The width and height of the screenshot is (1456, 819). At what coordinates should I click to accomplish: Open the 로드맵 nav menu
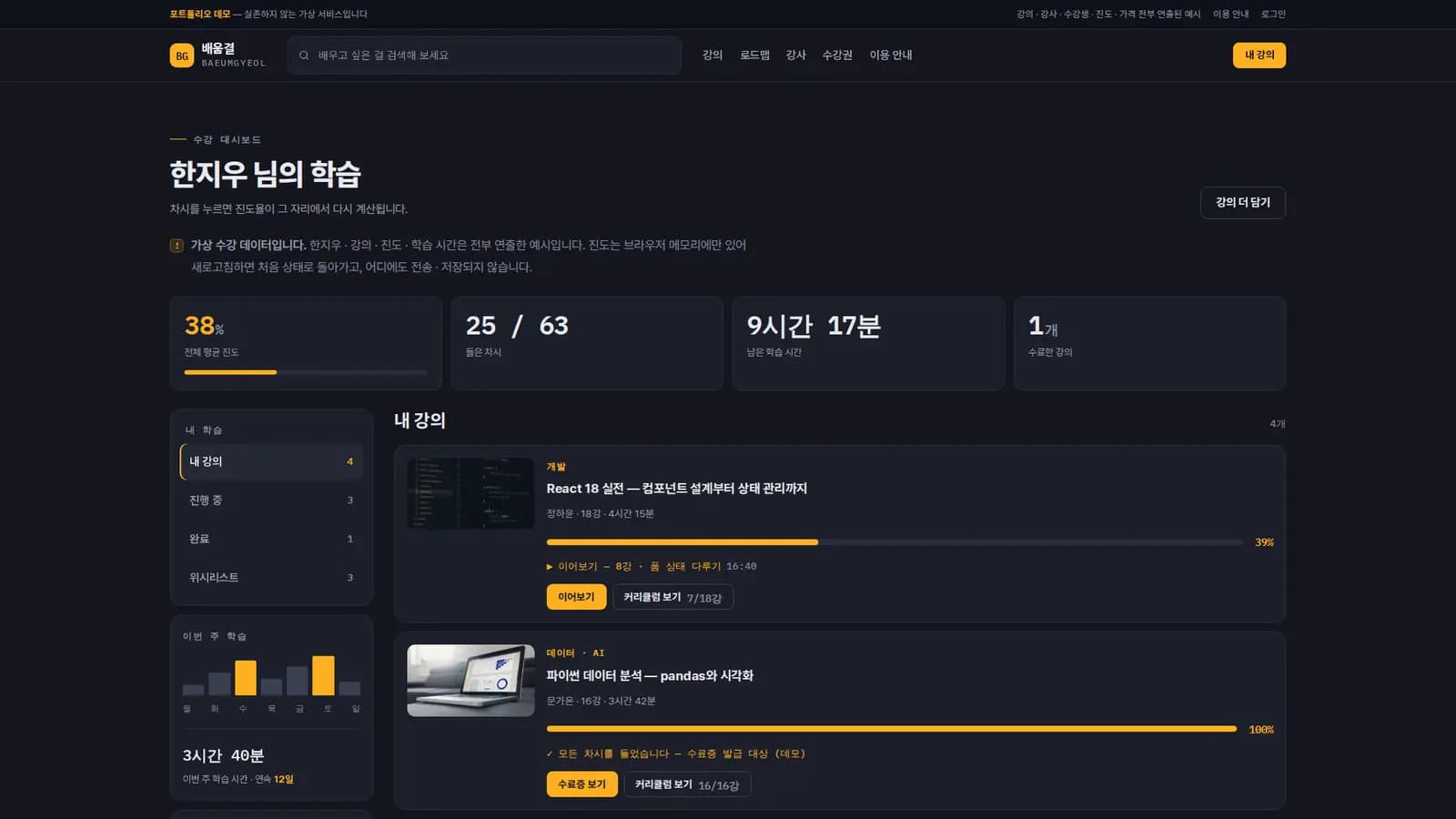pos(754,56)
